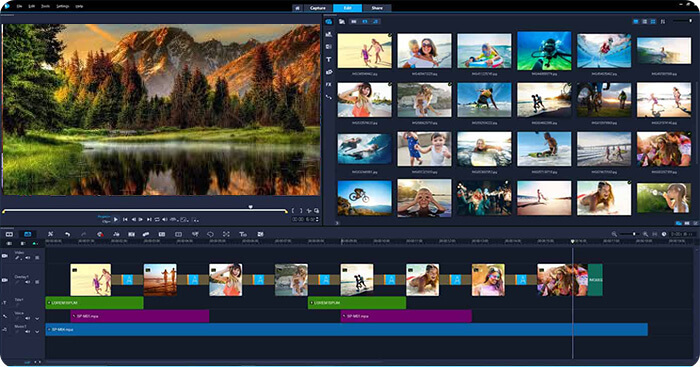Image resolution: width=700 pixels, height=367 pixels.
Task: Zoom in the timeline
Action: 646,234
